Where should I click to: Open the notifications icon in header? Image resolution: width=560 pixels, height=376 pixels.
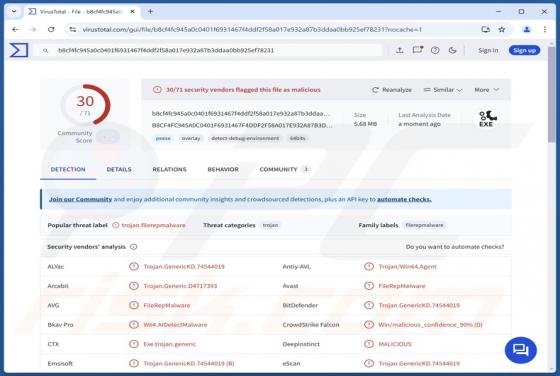pyautogui.click(x=418, y=50)
